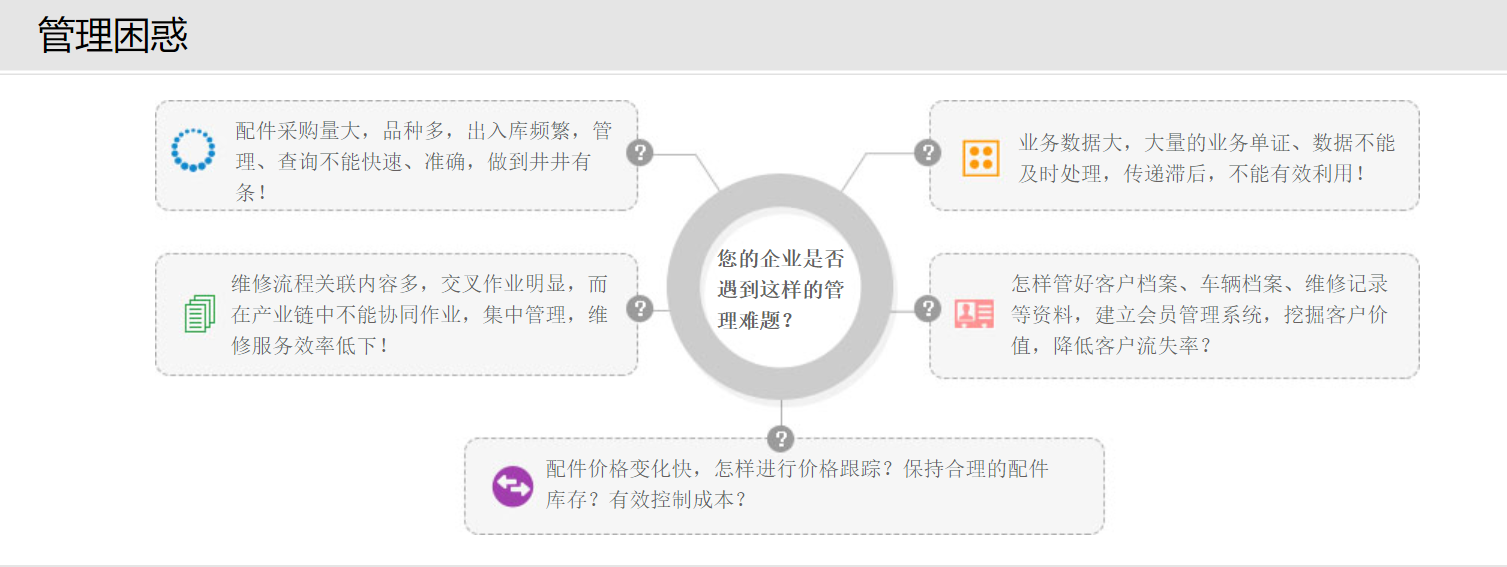
Task: Click text 维修流程关联内容多
Action: pos(325,284)
